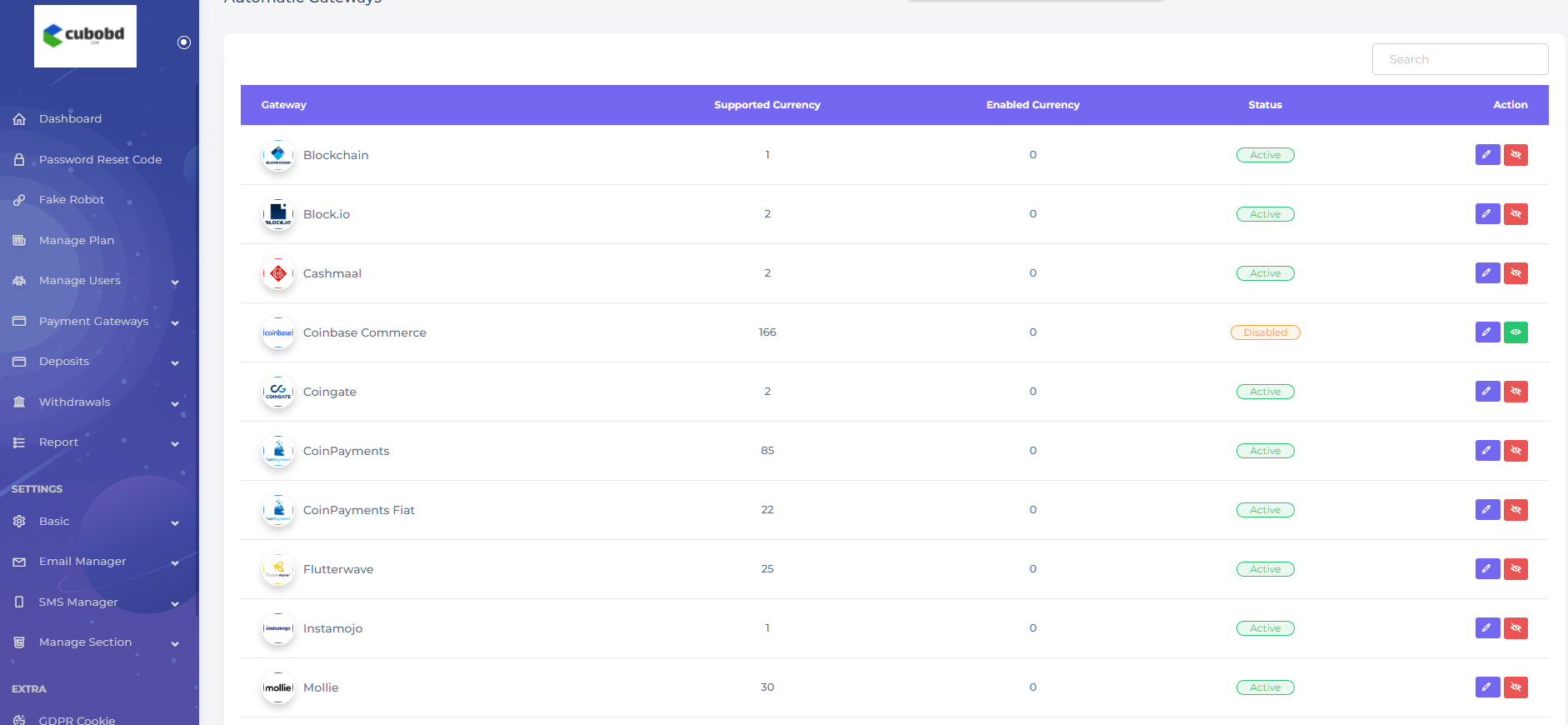Image resolution: width=1568 pixels, height=725 pixels.
Task: Toggle the sidebar radio button near logo
Action: coord(184,42)
